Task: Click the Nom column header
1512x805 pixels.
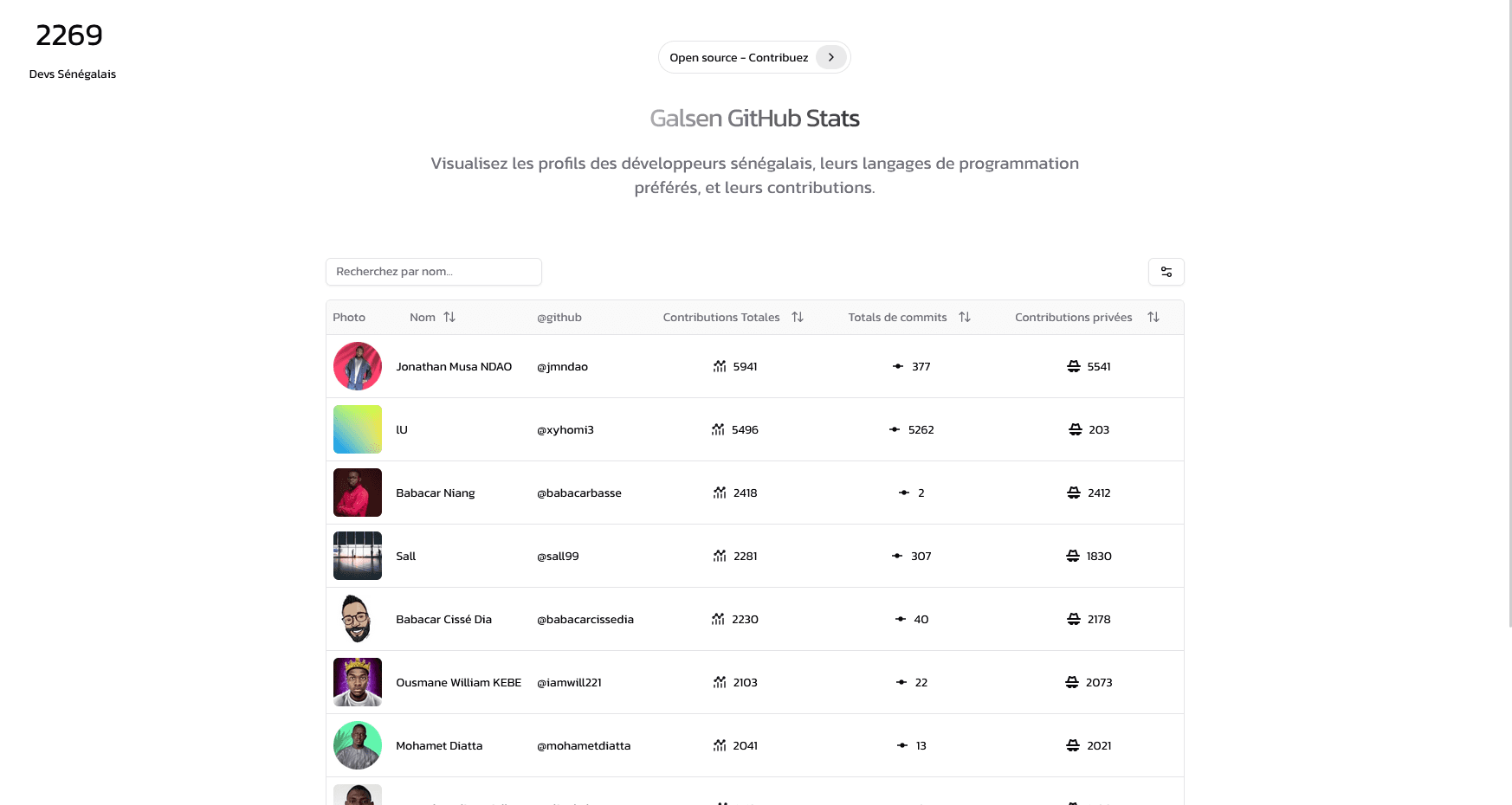Action: 423,318
